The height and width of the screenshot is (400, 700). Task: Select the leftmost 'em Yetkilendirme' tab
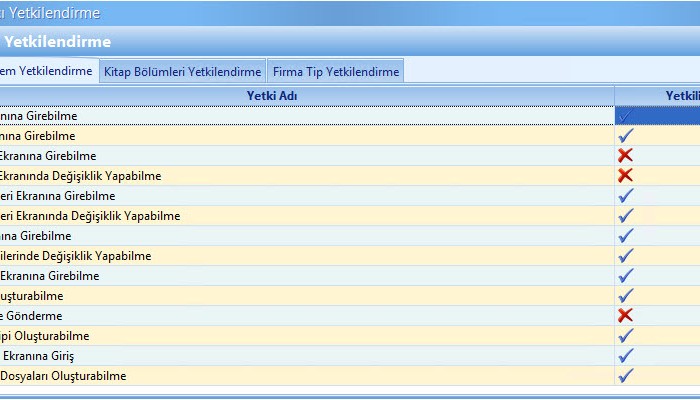(x=46, y=71)
